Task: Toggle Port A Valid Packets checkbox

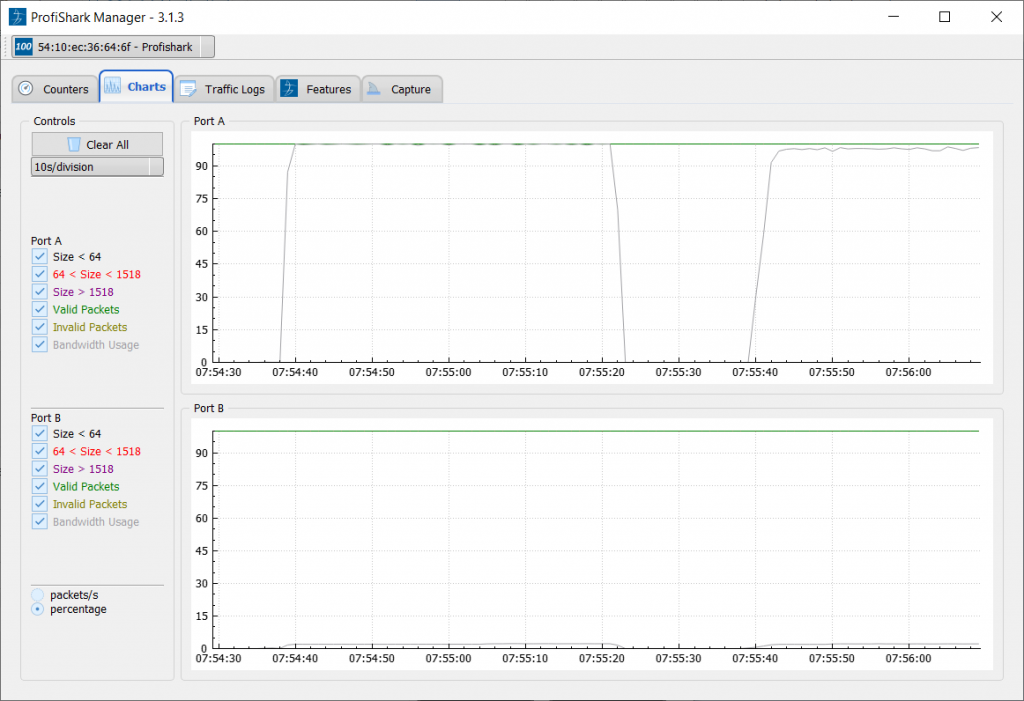Action: [40, 309]
